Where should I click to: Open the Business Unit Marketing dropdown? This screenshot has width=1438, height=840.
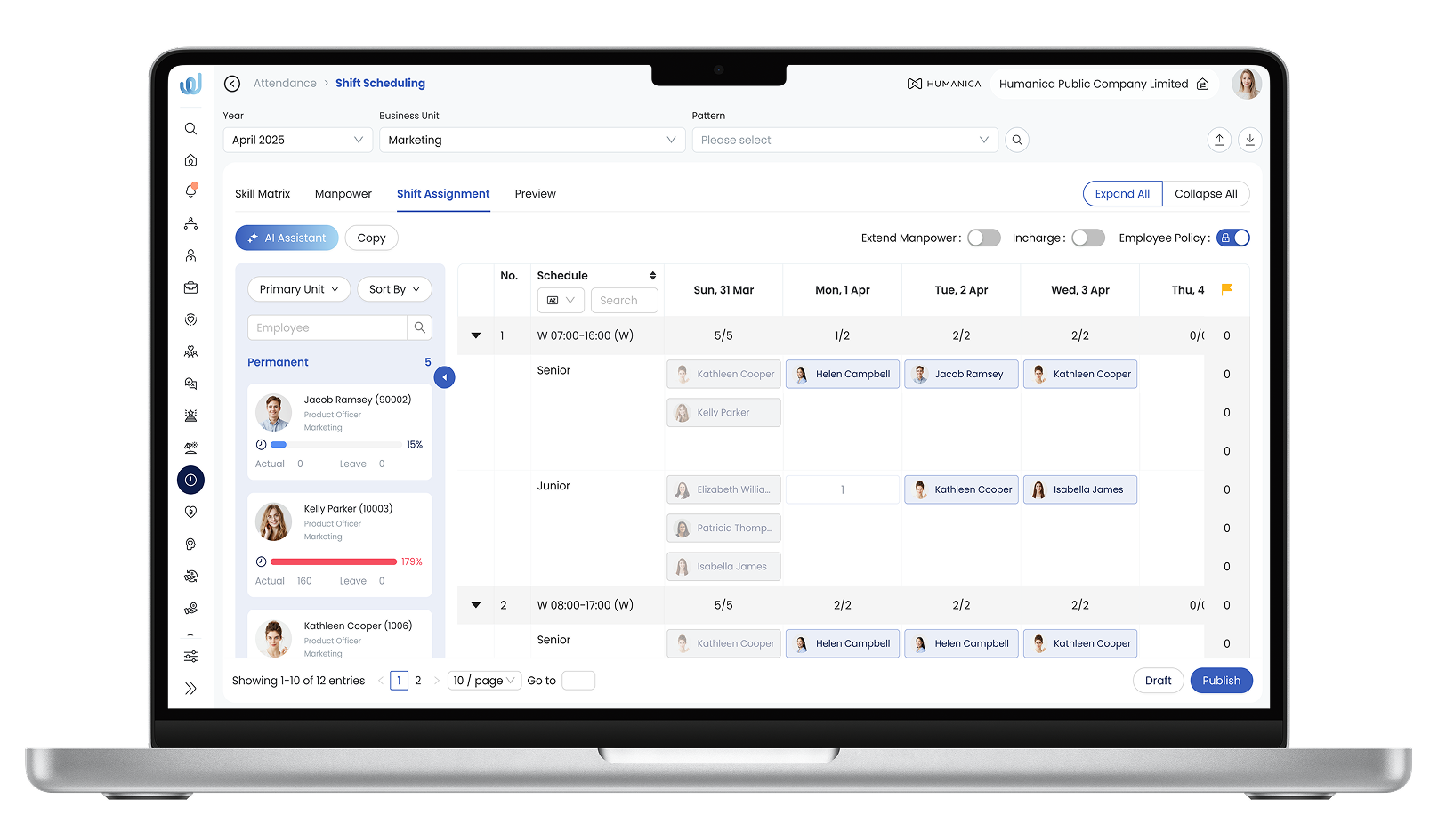(x=531, y=140)
